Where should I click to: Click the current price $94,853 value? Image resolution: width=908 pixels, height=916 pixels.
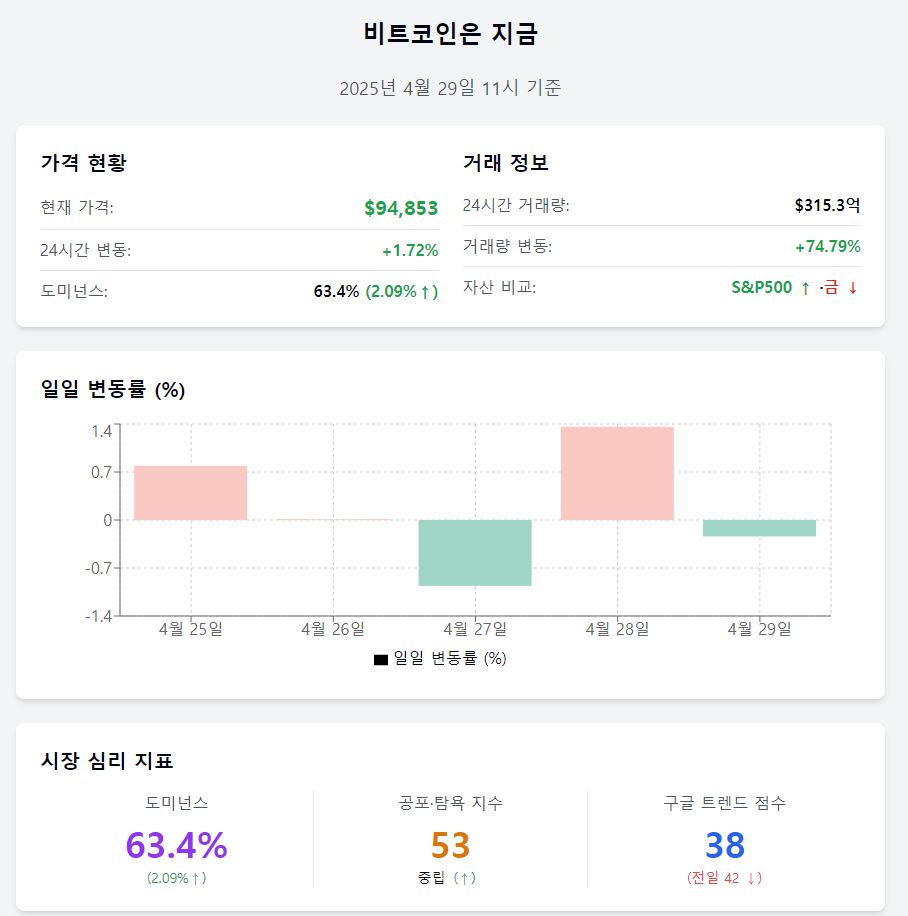point(401,208)
